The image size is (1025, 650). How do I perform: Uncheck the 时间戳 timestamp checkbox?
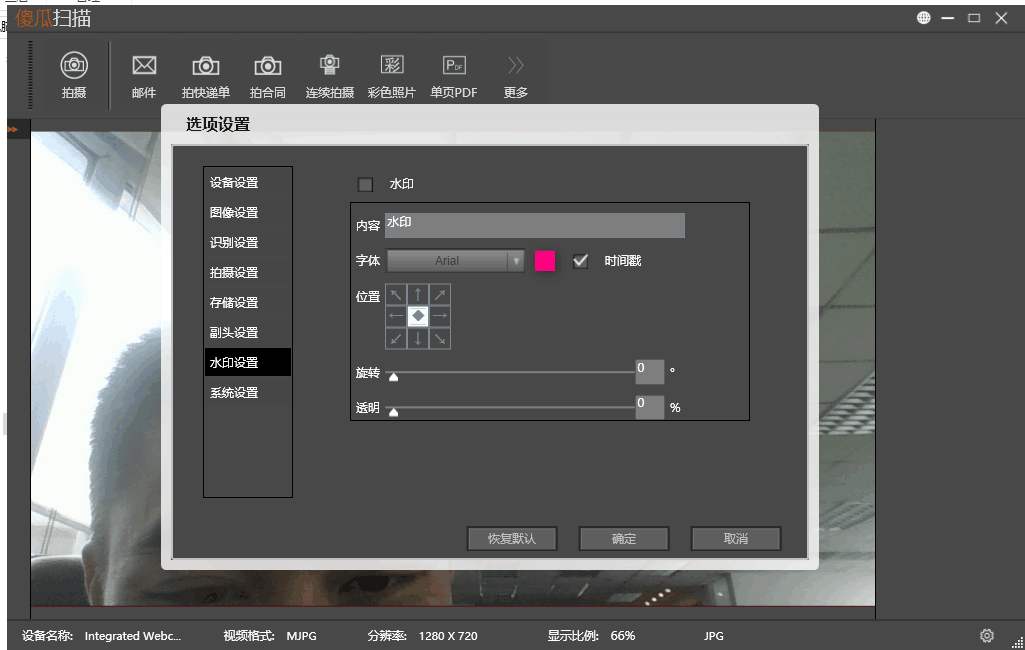click(x=580, y=261)
